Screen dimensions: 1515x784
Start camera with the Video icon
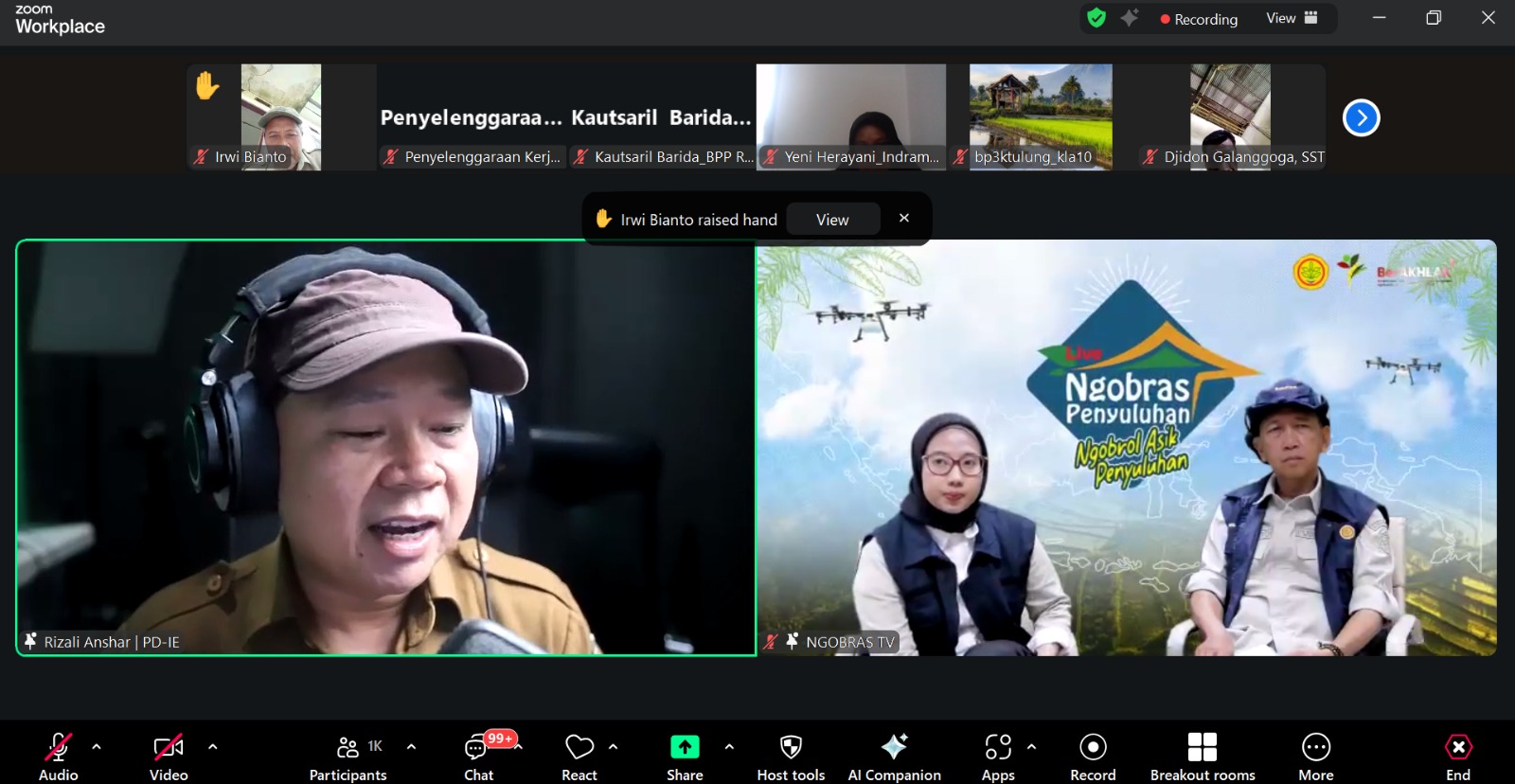[x=169, y=747]
